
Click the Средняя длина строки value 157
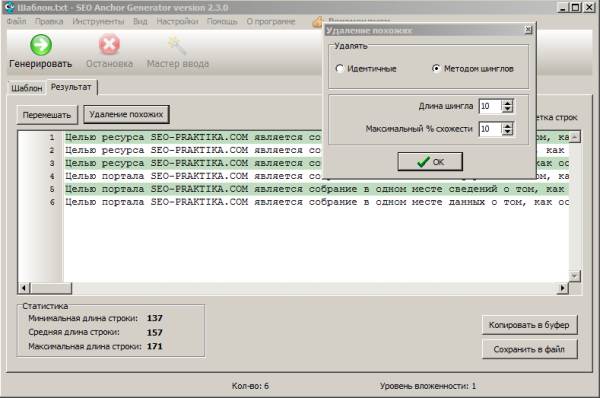point(155,333)
